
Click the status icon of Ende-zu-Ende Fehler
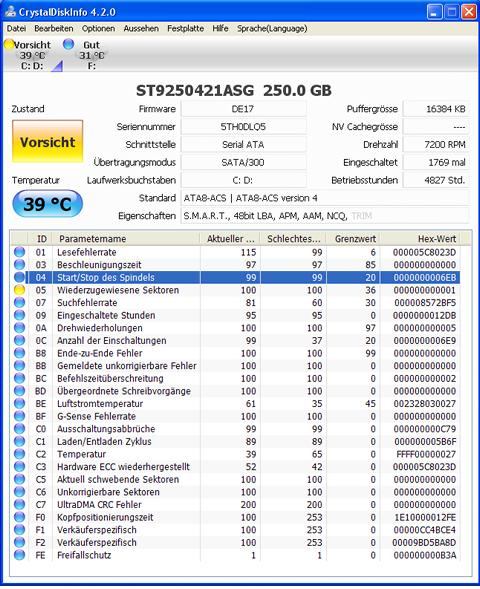[x=20, y=353]
